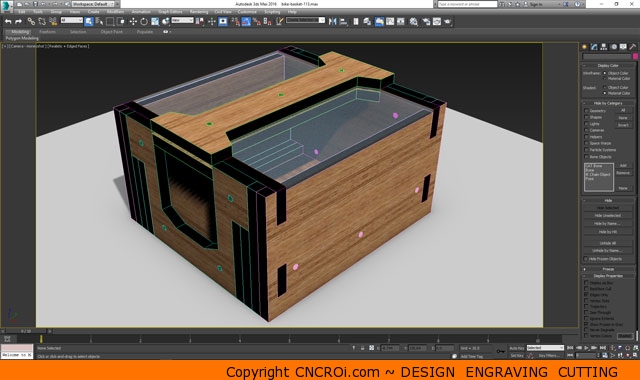Collapse the Hide rollout
This screenshot has height=380, width=640.
click(608, 200)
